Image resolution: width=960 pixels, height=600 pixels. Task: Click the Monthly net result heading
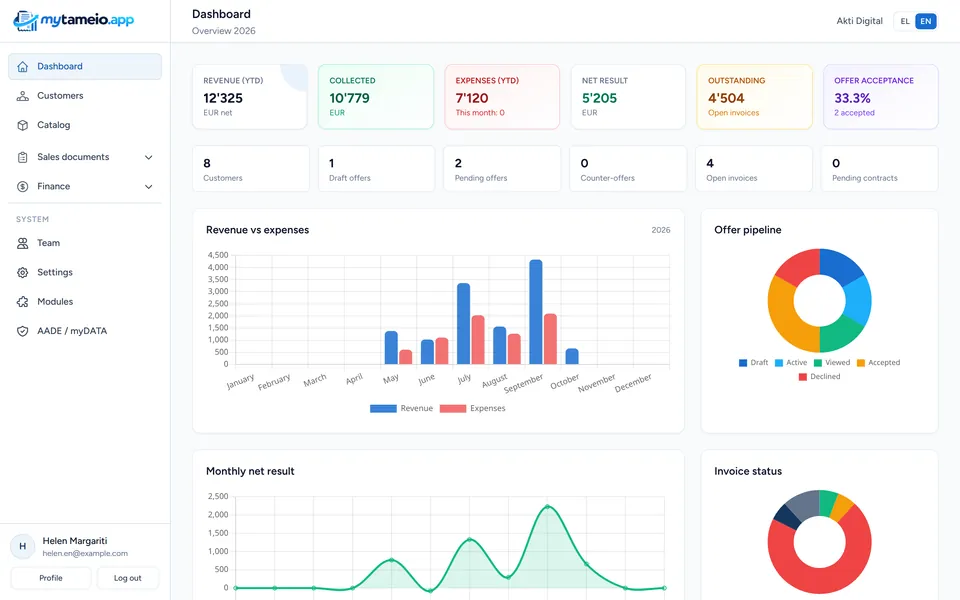click(x=250, y=471)
